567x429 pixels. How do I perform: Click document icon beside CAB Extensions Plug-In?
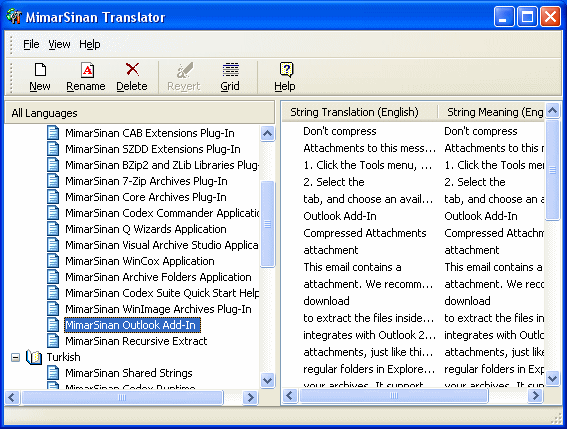(53, 133)
